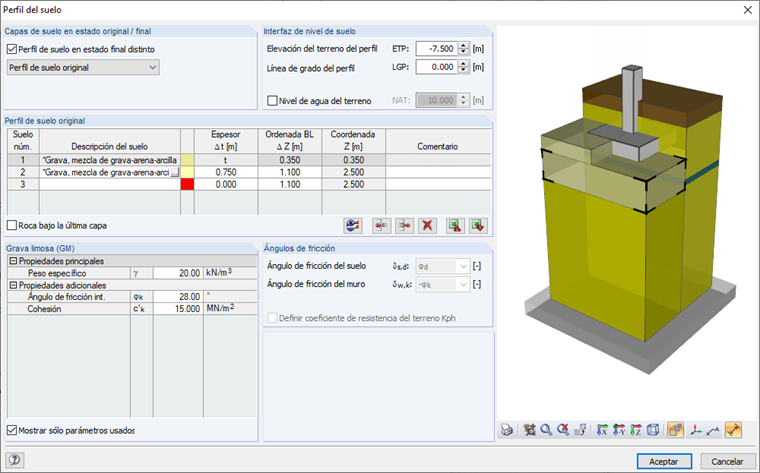Open soil library ellipsis button in row 2

click(175, 173)
